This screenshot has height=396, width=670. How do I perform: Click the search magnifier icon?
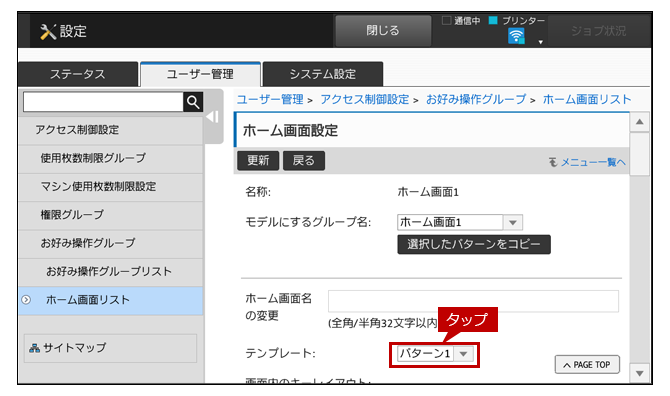pos(193,102)
